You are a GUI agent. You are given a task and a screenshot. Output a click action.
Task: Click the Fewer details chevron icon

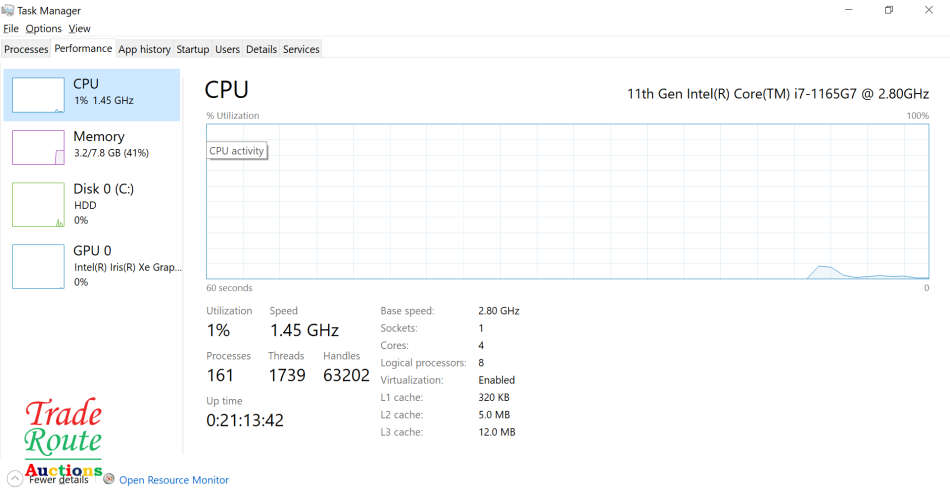14,479
